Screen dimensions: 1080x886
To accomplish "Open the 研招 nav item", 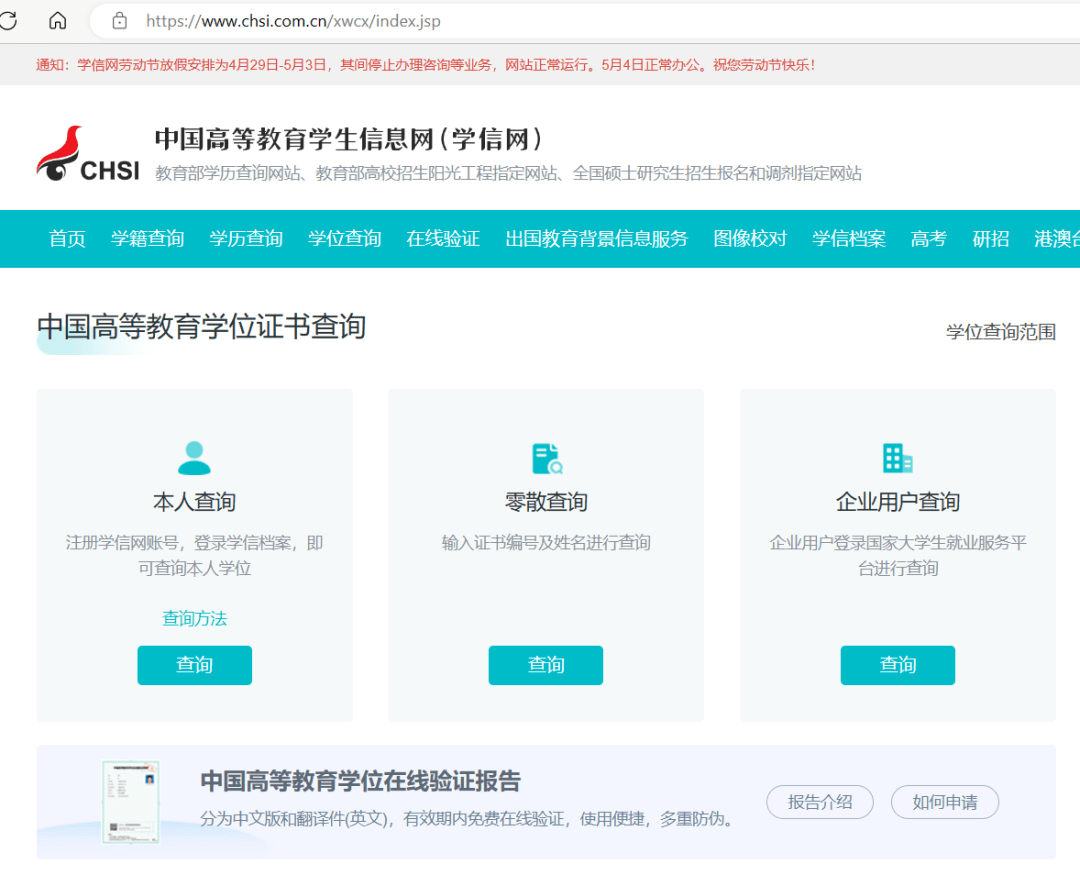I will tap(990, 238).
